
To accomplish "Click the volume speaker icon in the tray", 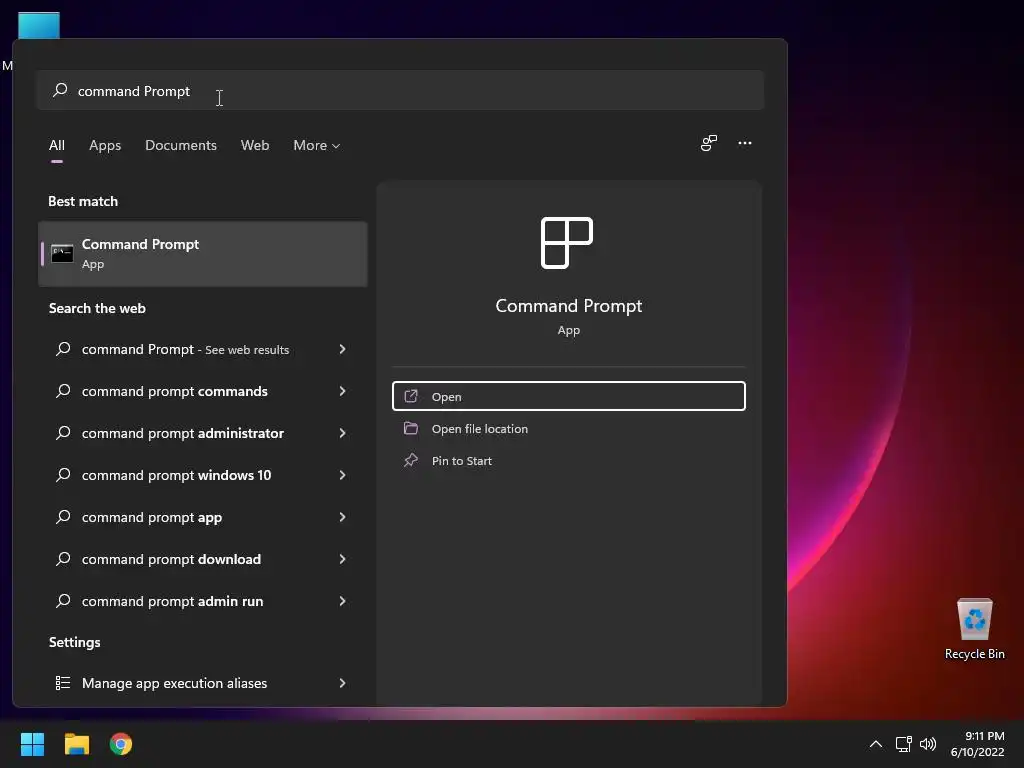I will [x=927, y=744].
